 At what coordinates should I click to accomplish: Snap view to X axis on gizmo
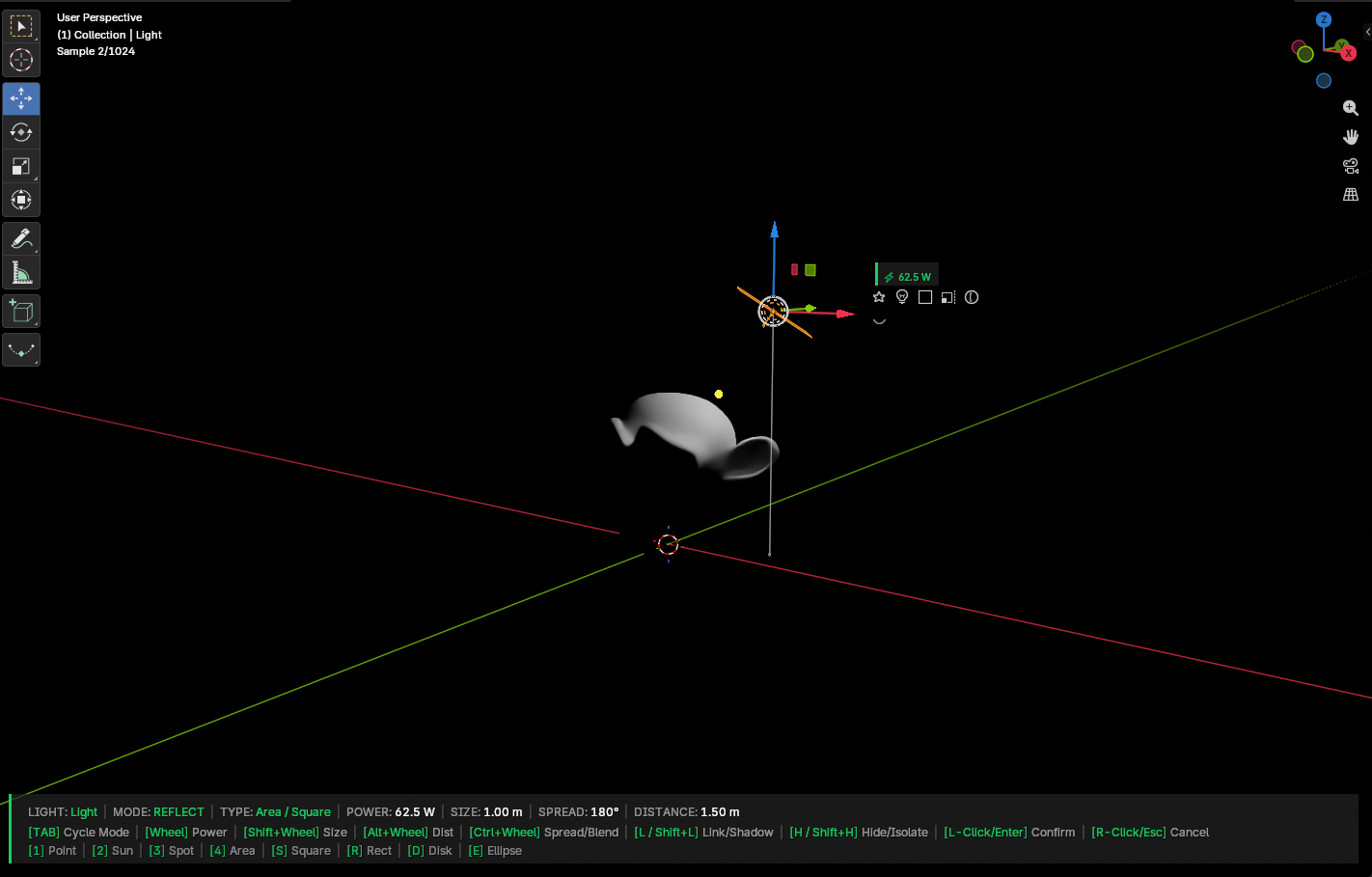(1349, 53)
